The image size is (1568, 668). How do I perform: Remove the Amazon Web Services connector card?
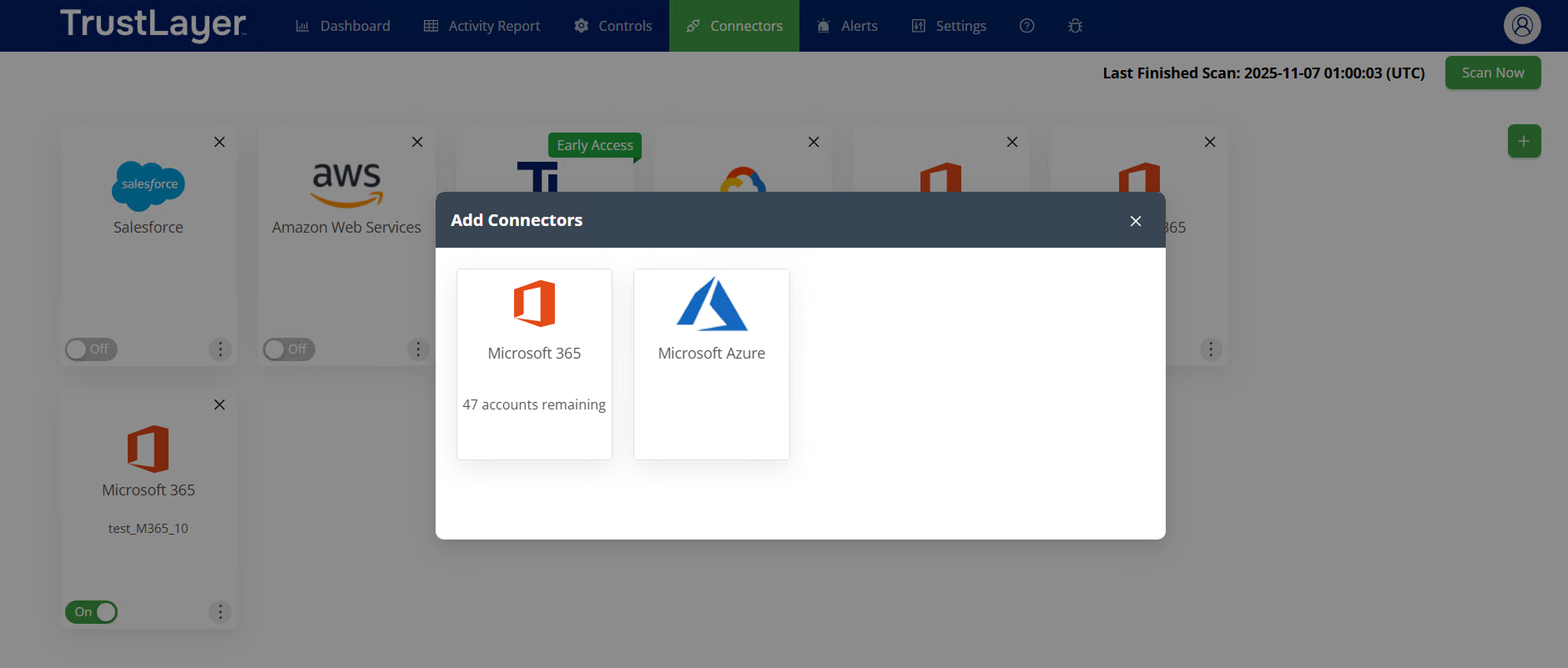(x=417, y=142)
